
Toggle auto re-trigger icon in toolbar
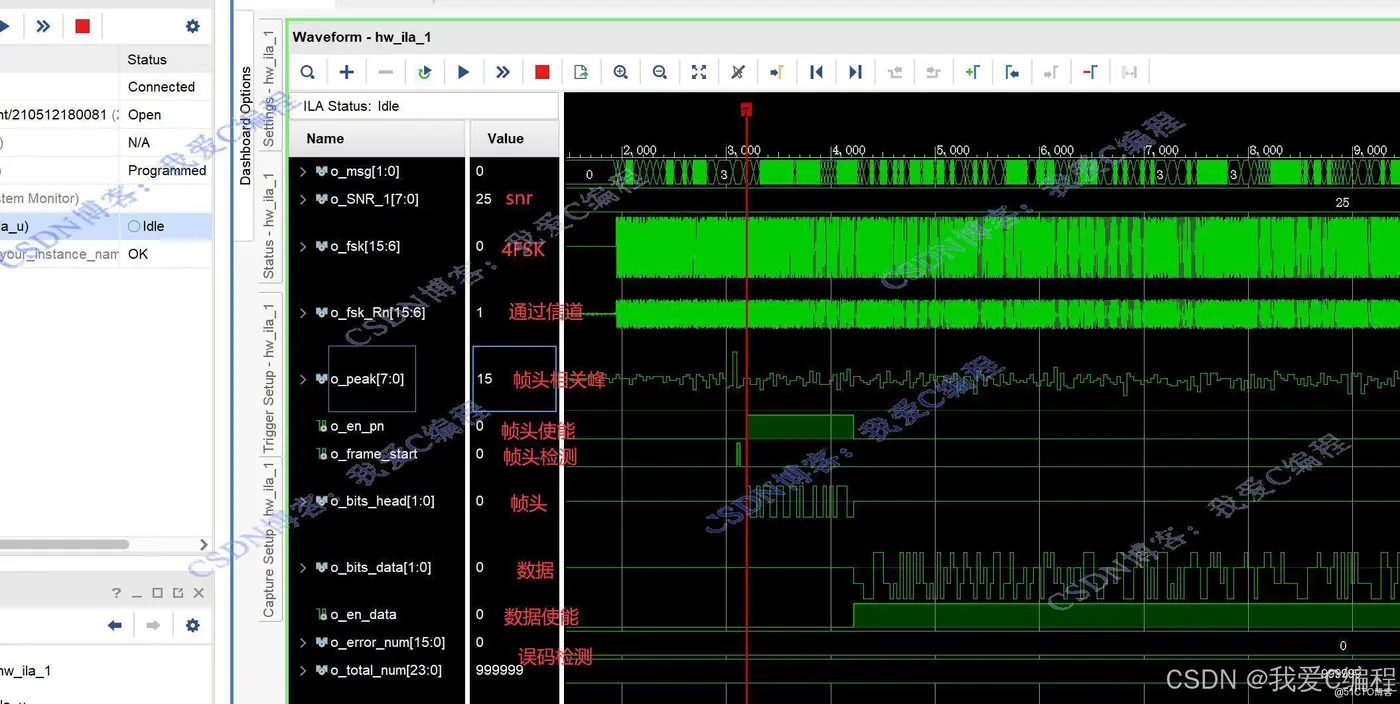[x=425, y=72]
